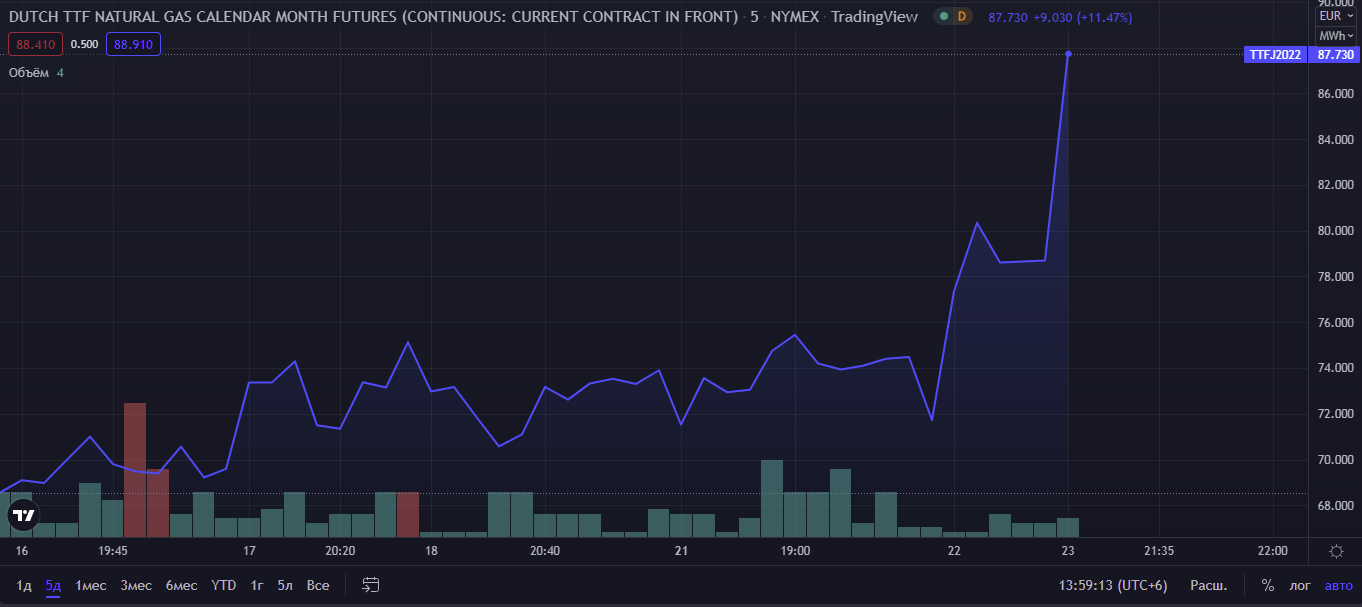Screen dimensions: 1362x607
Task: Switch to the YTD time range
Action: coord(224,585)
